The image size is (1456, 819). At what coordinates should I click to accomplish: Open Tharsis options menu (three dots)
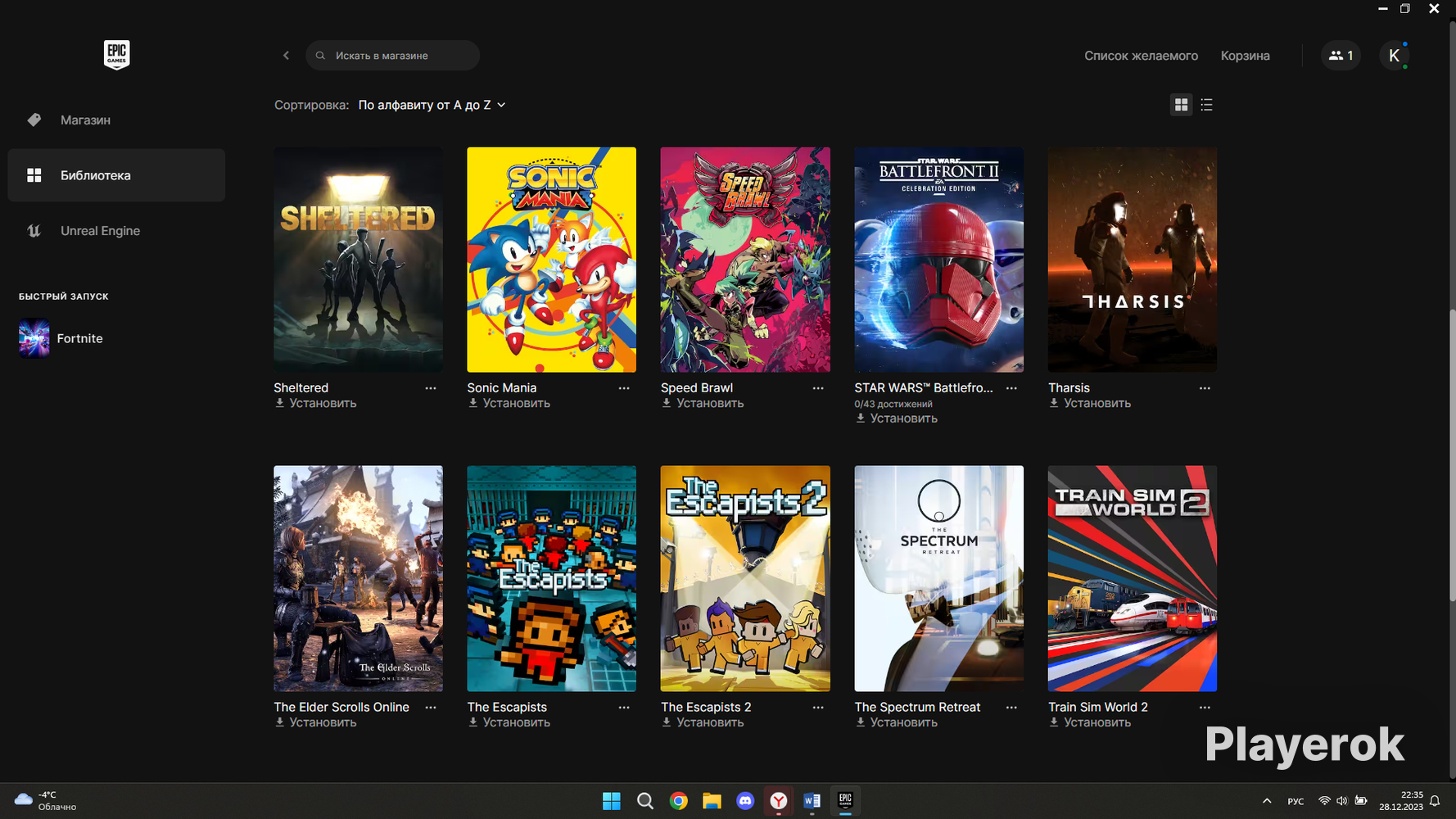1205,388
